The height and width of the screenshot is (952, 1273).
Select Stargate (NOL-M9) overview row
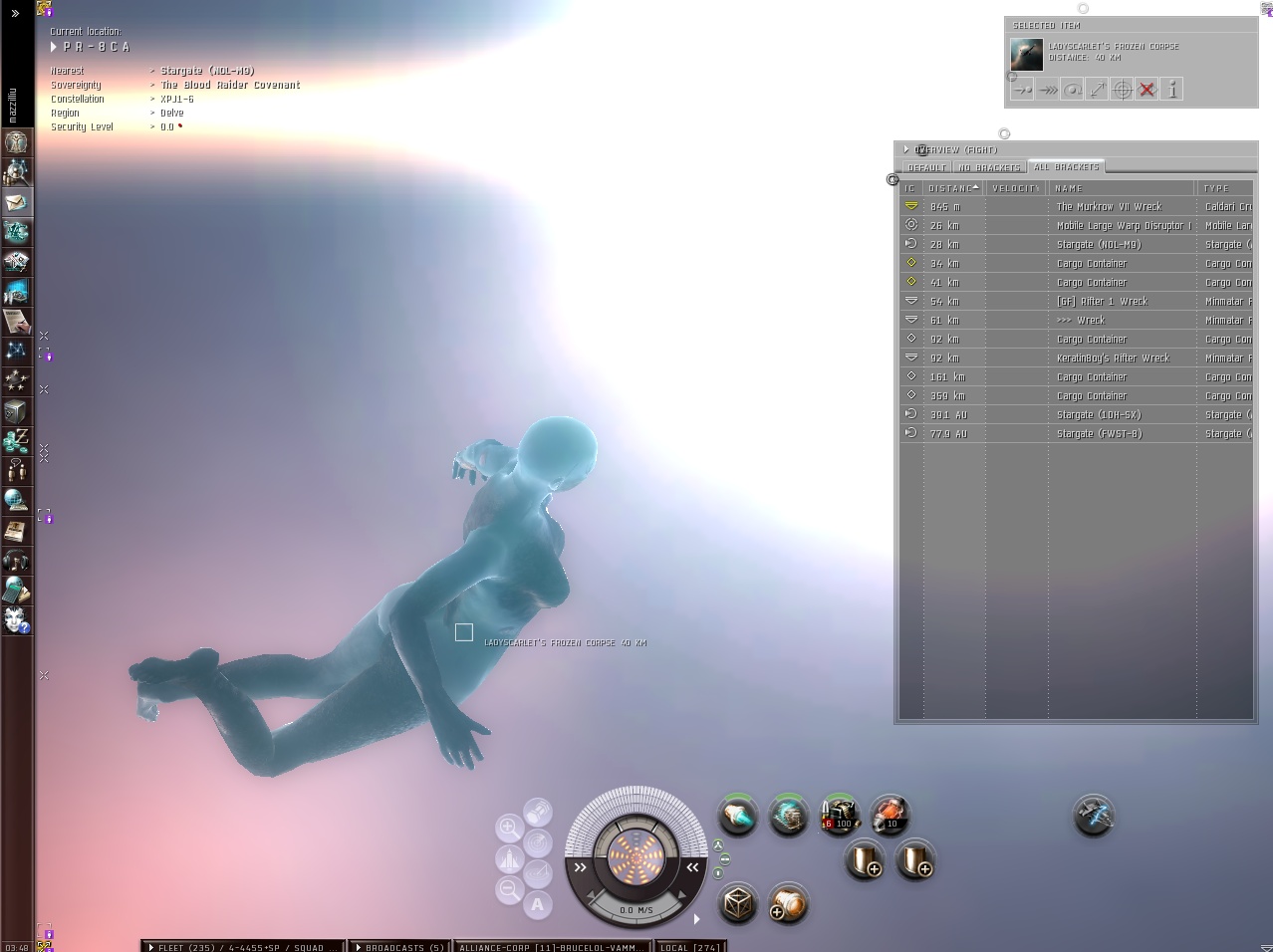tap(1076, 245)
